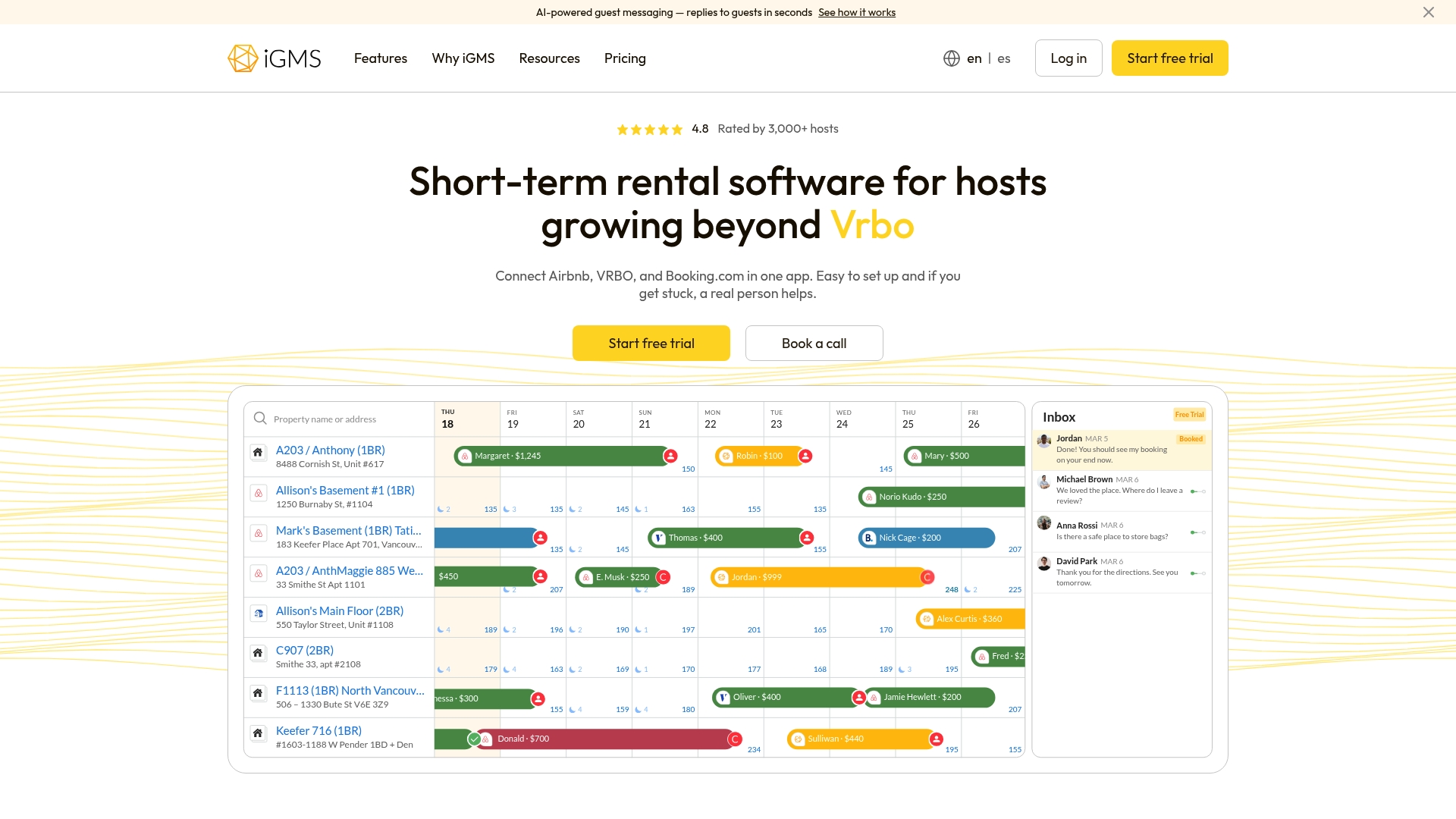Click the 'Rated by 3,000+ hosts' text

pos(778,129)
